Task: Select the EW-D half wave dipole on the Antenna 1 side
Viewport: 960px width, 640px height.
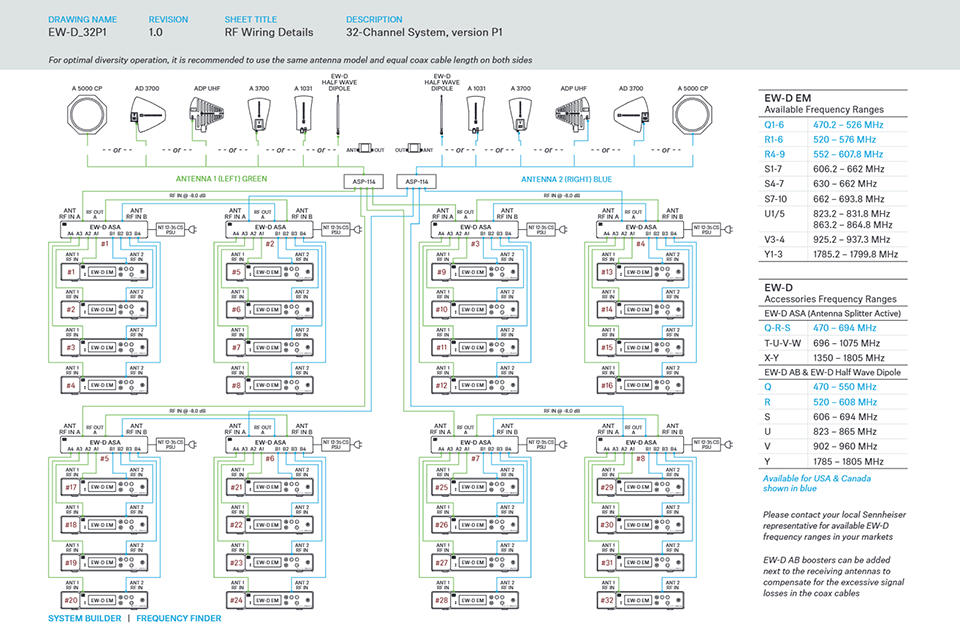Action: [x=337, y=115]
